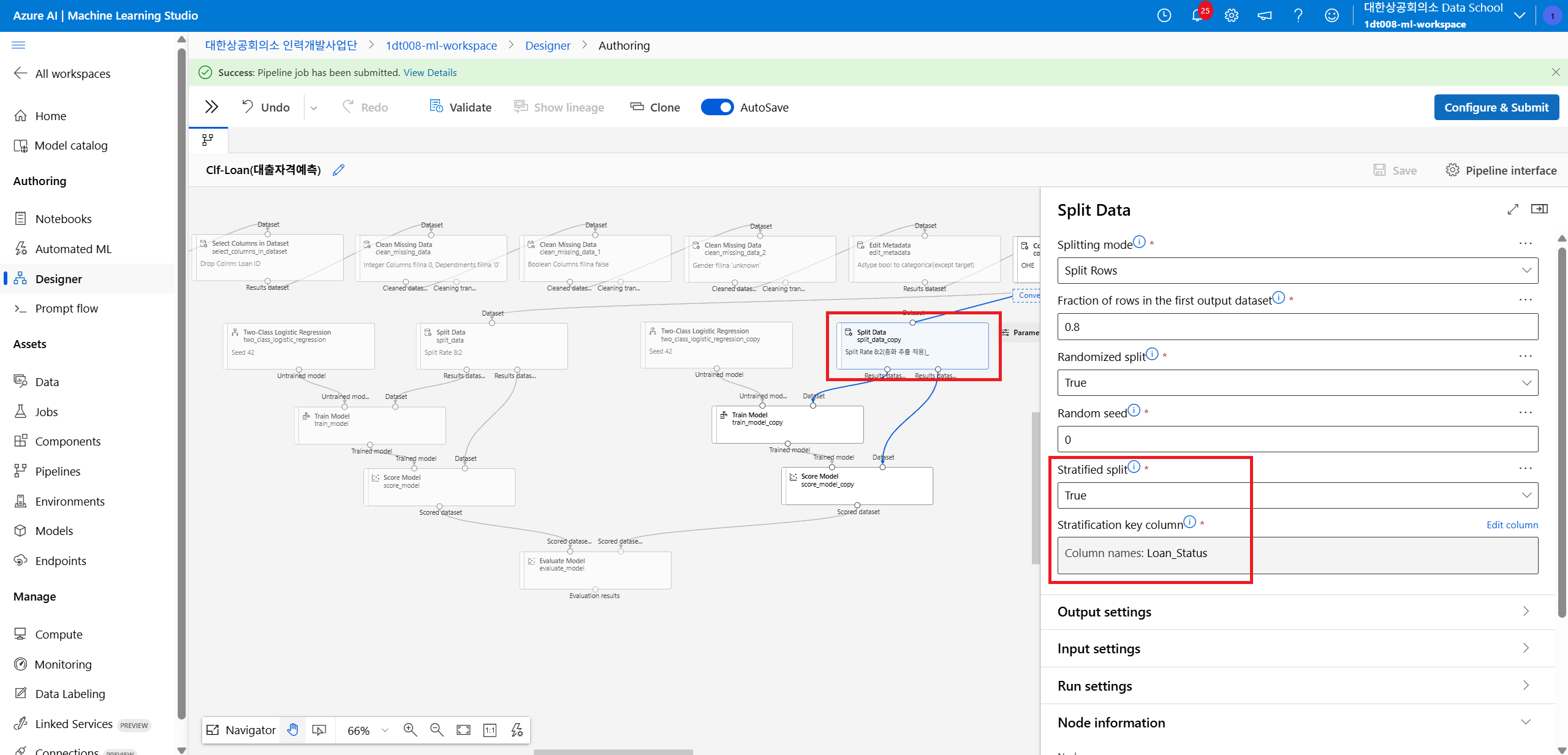Click the auto layout icon
Viewport: 1568px width, 755px height.
click(517, 730)
